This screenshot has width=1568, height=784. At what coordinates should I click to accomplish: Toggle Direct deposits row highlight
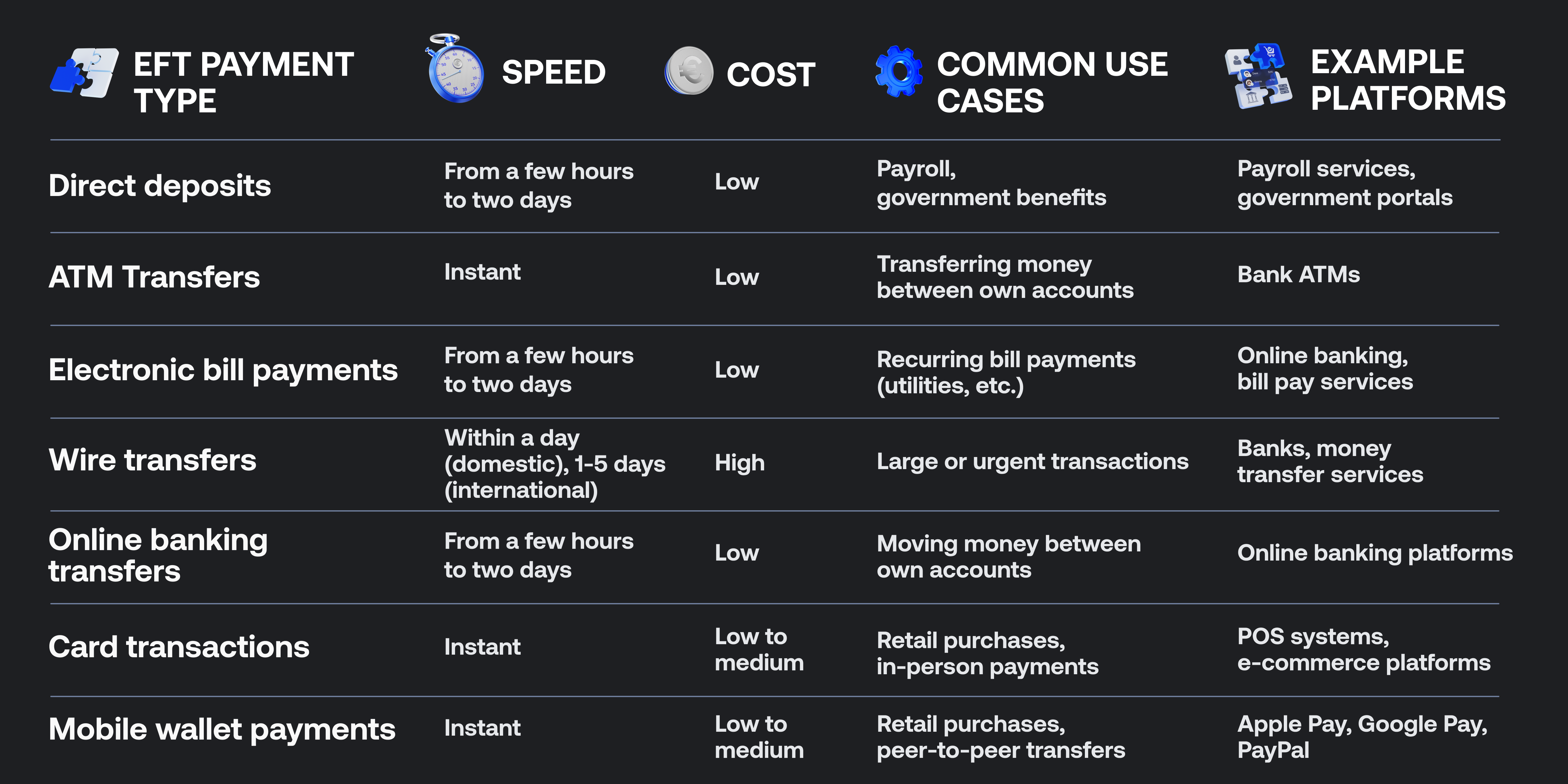point(784,175)
